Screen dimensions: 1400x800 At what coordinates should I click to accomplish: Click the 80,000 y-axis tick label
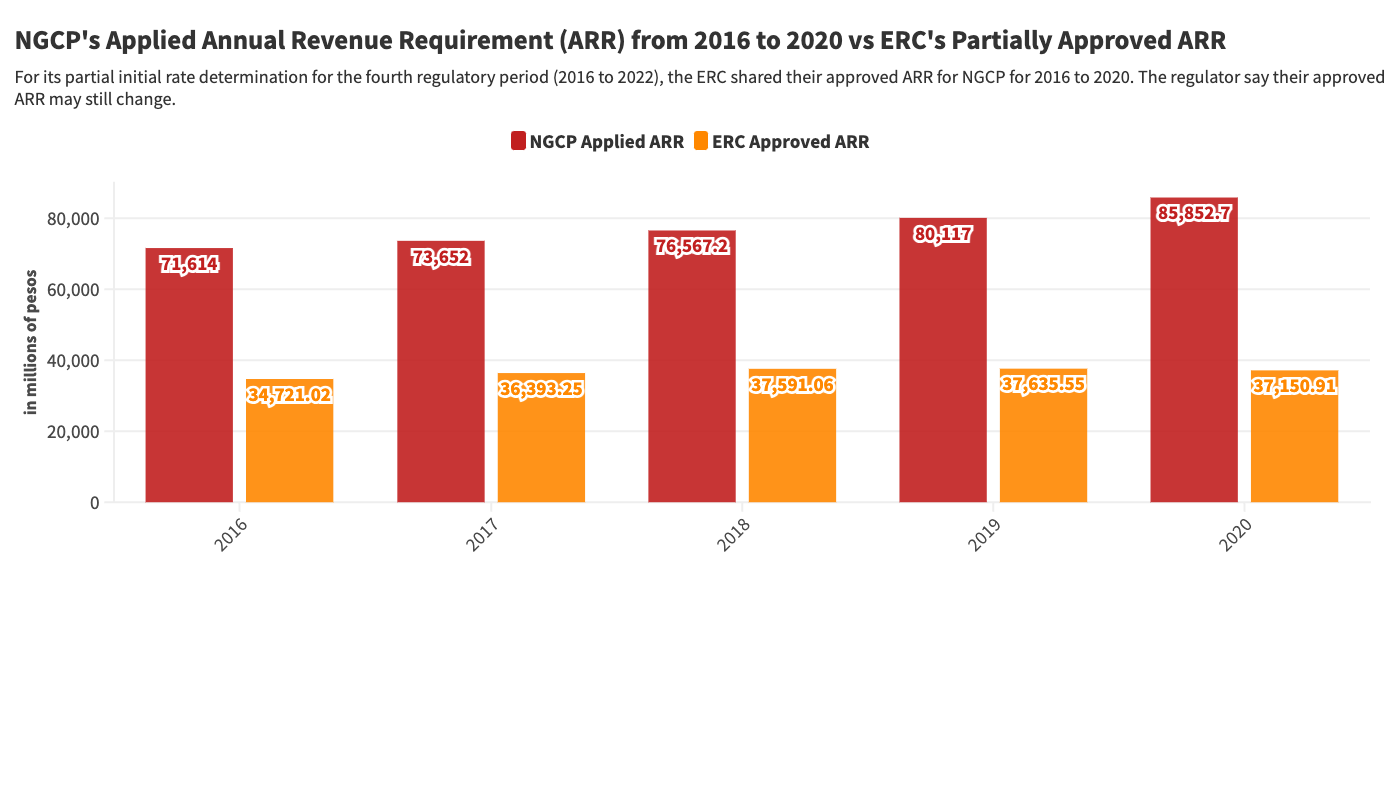(75, 219)
